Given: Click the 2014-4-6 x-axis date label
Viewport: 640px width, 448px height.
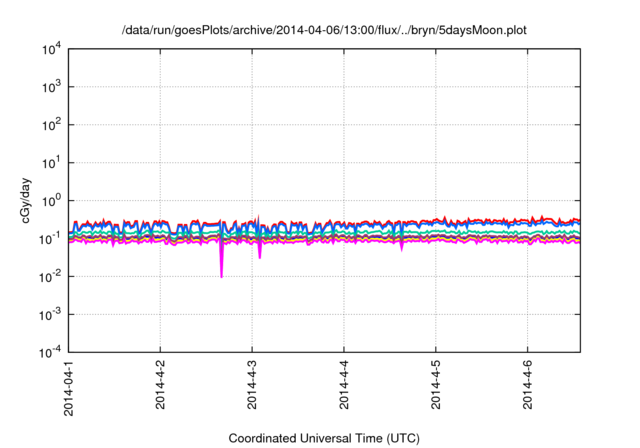Looking at the screenshot, I should click(x=528, y=384).
